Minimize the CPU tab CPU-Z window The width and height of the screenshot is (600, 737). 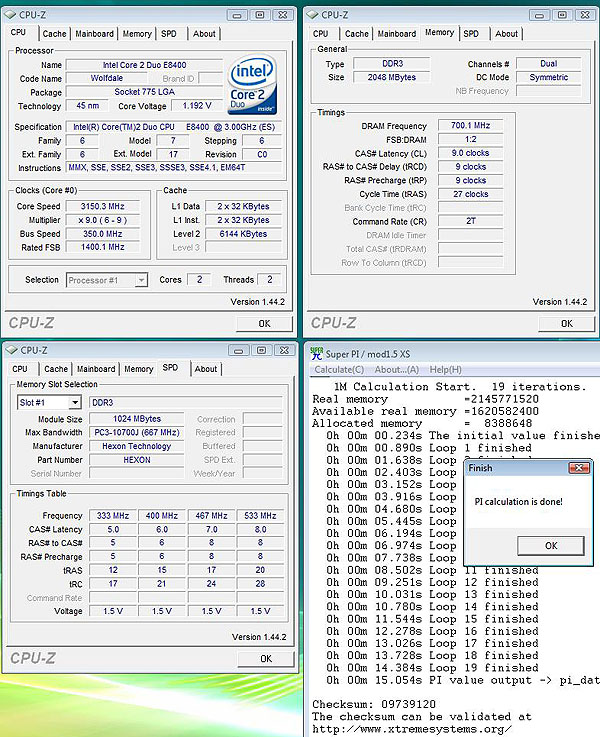click(237, 15)
